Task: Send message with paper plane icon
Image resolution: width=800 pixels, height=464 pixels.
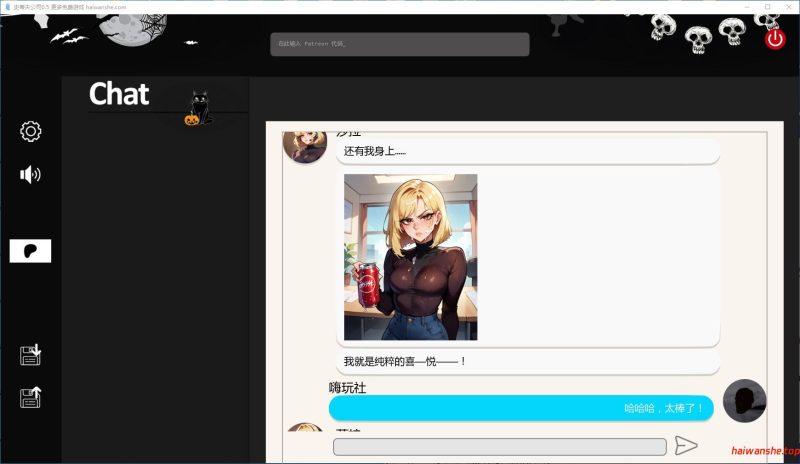Action: pyautogui.click(x=686, y=445)
